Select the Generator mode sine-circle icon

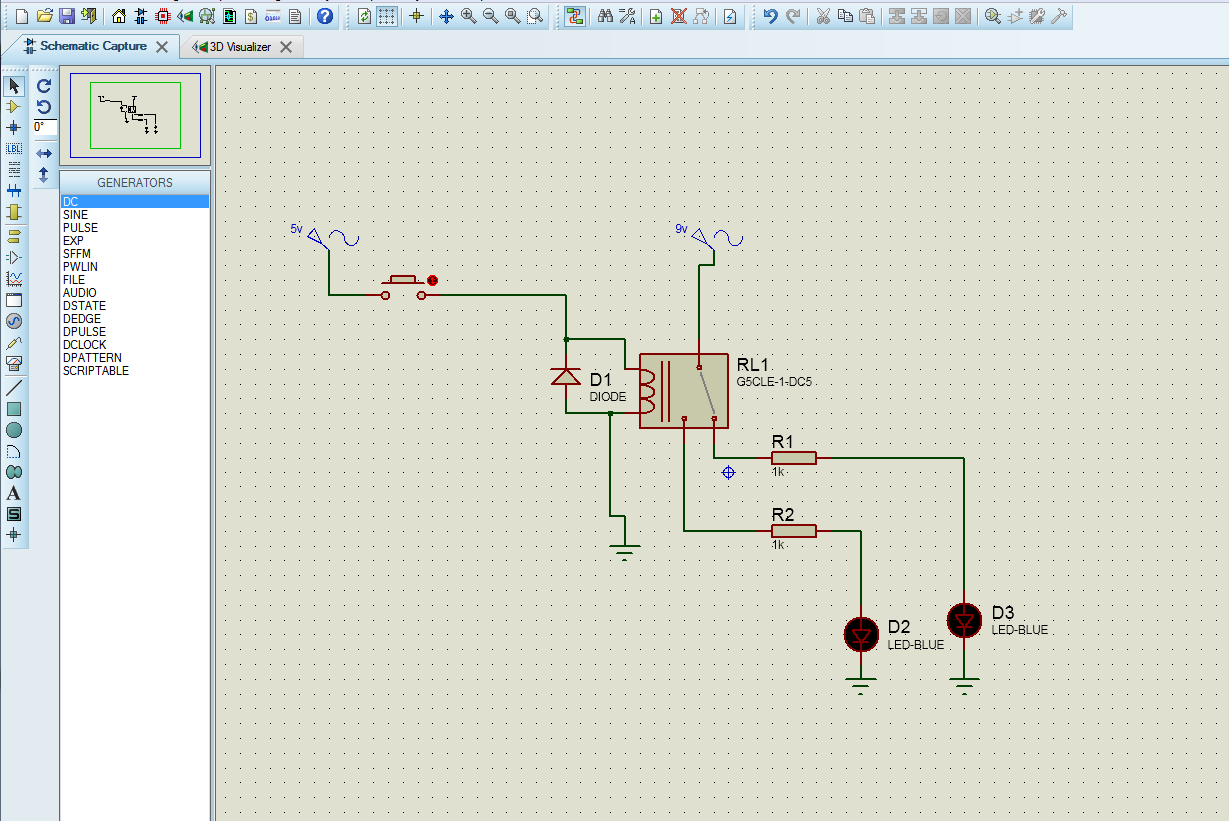click(x=14, y=321)
